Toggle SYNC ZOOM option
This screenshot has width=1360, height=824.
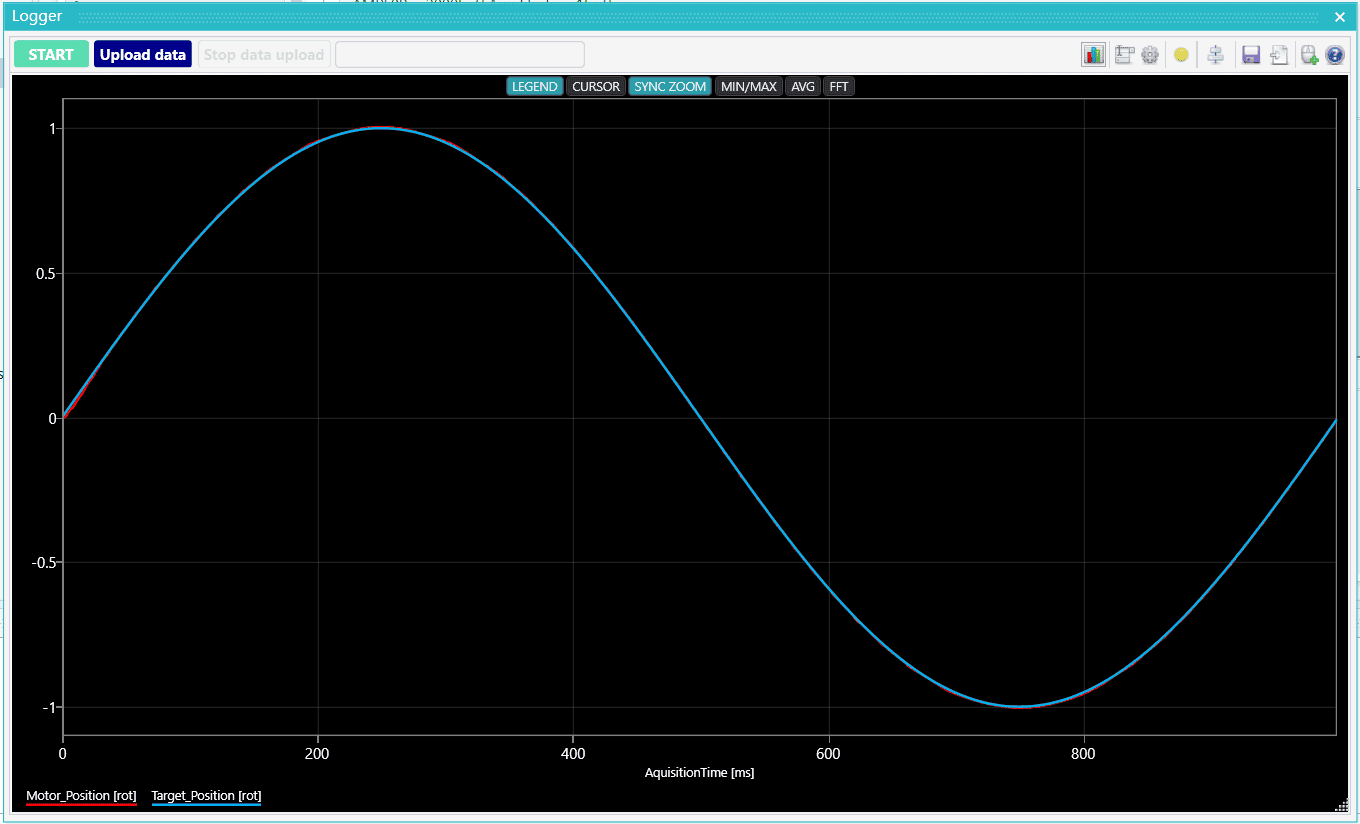[x=670, y=87]
